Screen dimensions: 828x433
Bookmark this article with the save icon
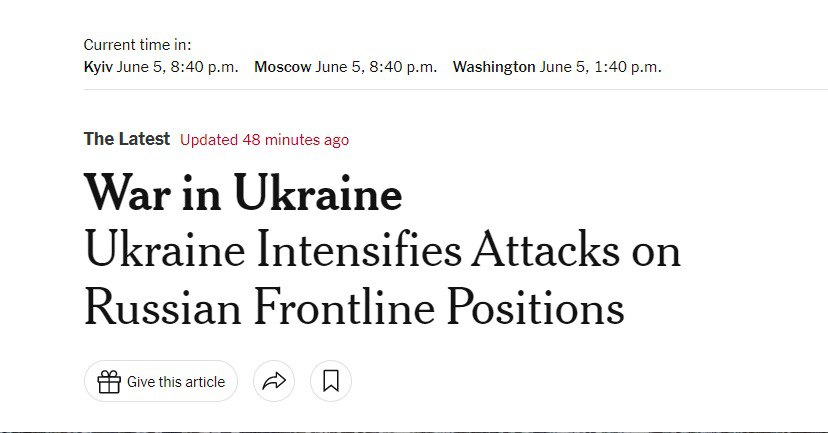[x=331, y=381]
